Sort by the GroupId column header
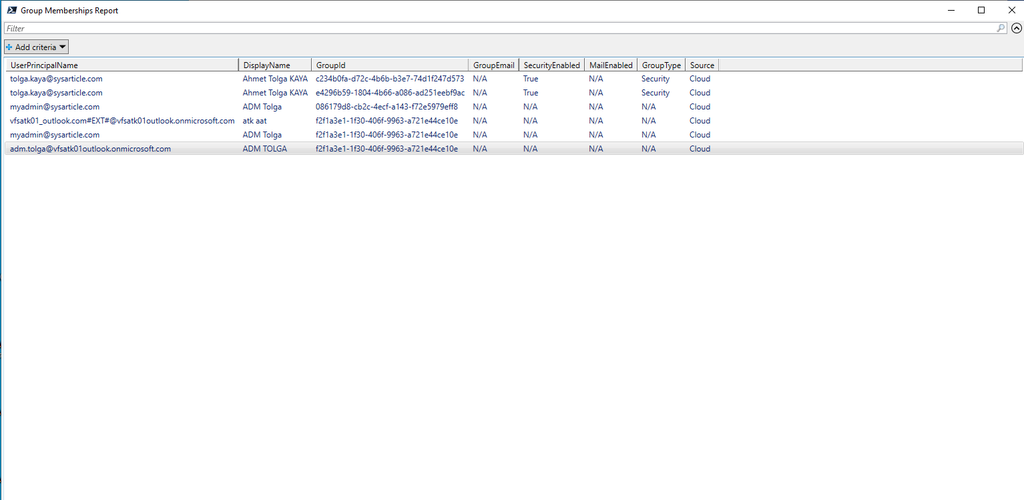 [390, 65]
